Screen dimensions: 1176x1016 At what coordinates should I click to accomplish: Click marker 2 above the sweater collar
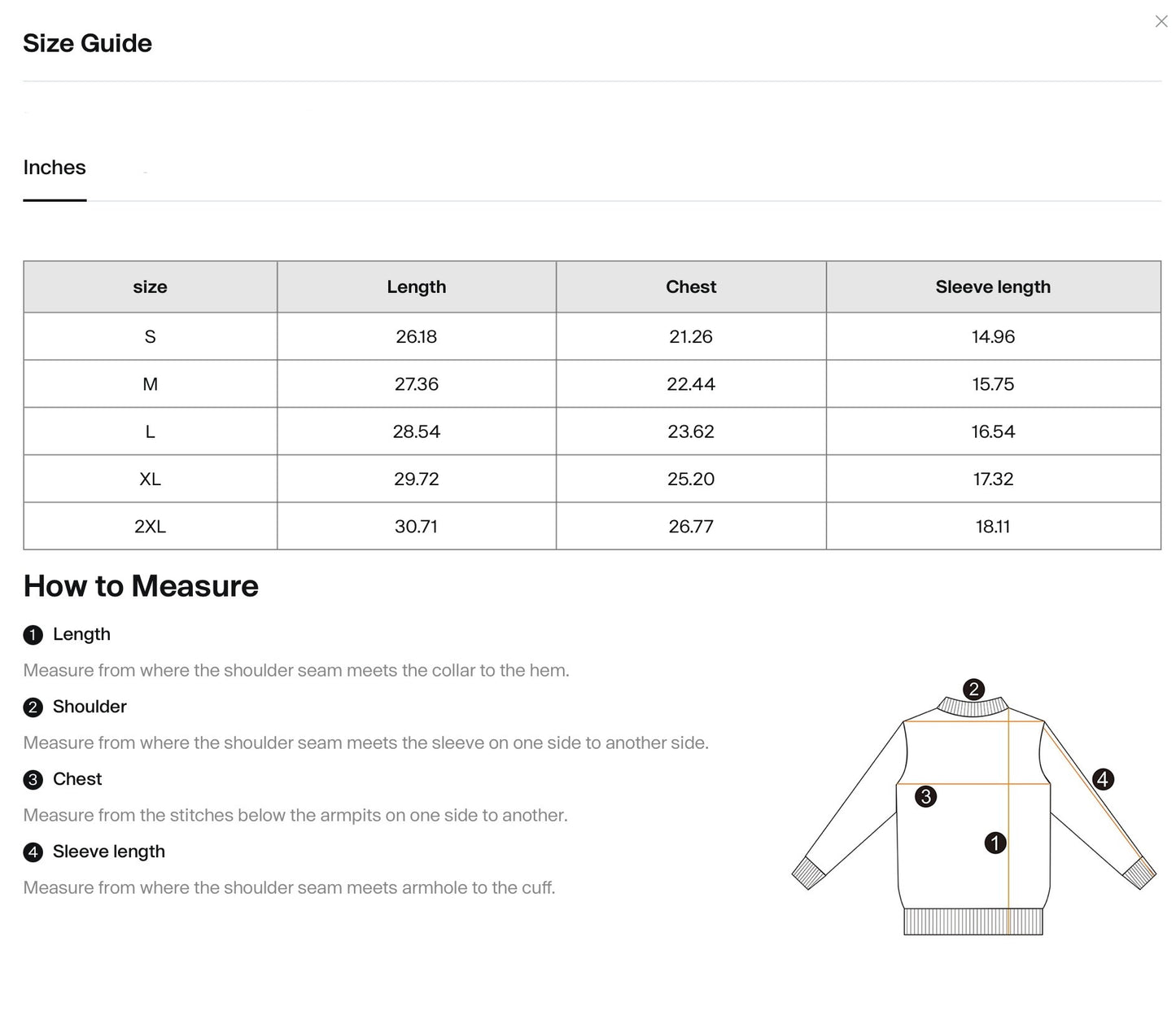point(973,690)
